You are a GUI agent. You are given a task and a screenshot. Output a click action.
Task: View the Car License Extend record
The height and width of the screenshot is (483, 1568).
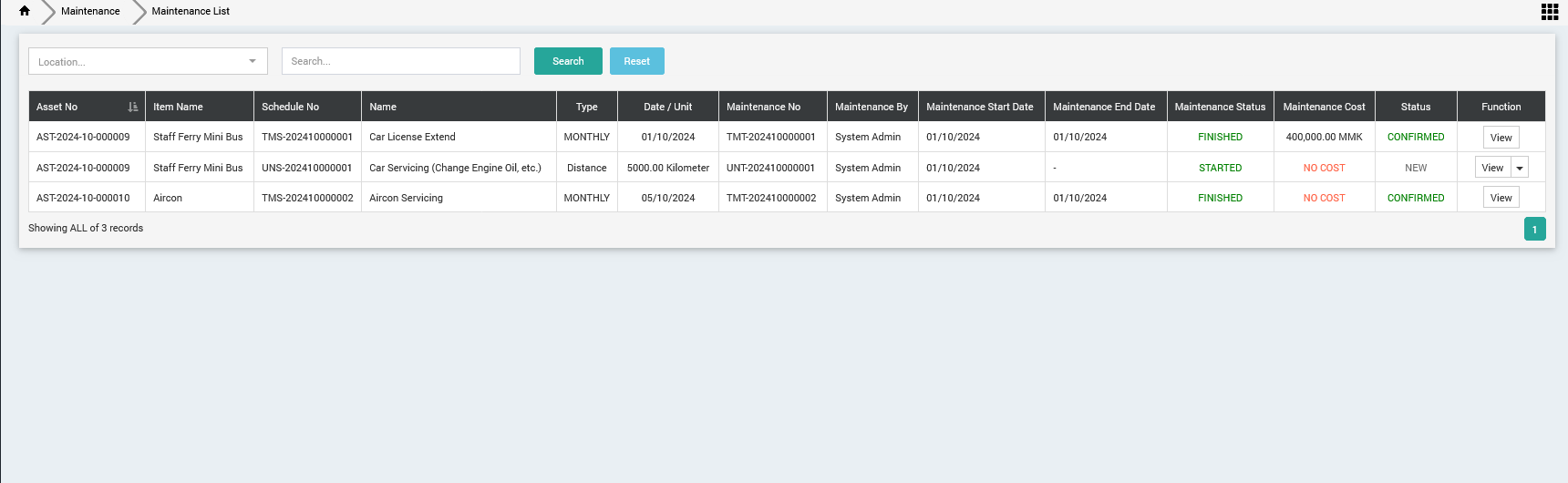coord(1501,138)
